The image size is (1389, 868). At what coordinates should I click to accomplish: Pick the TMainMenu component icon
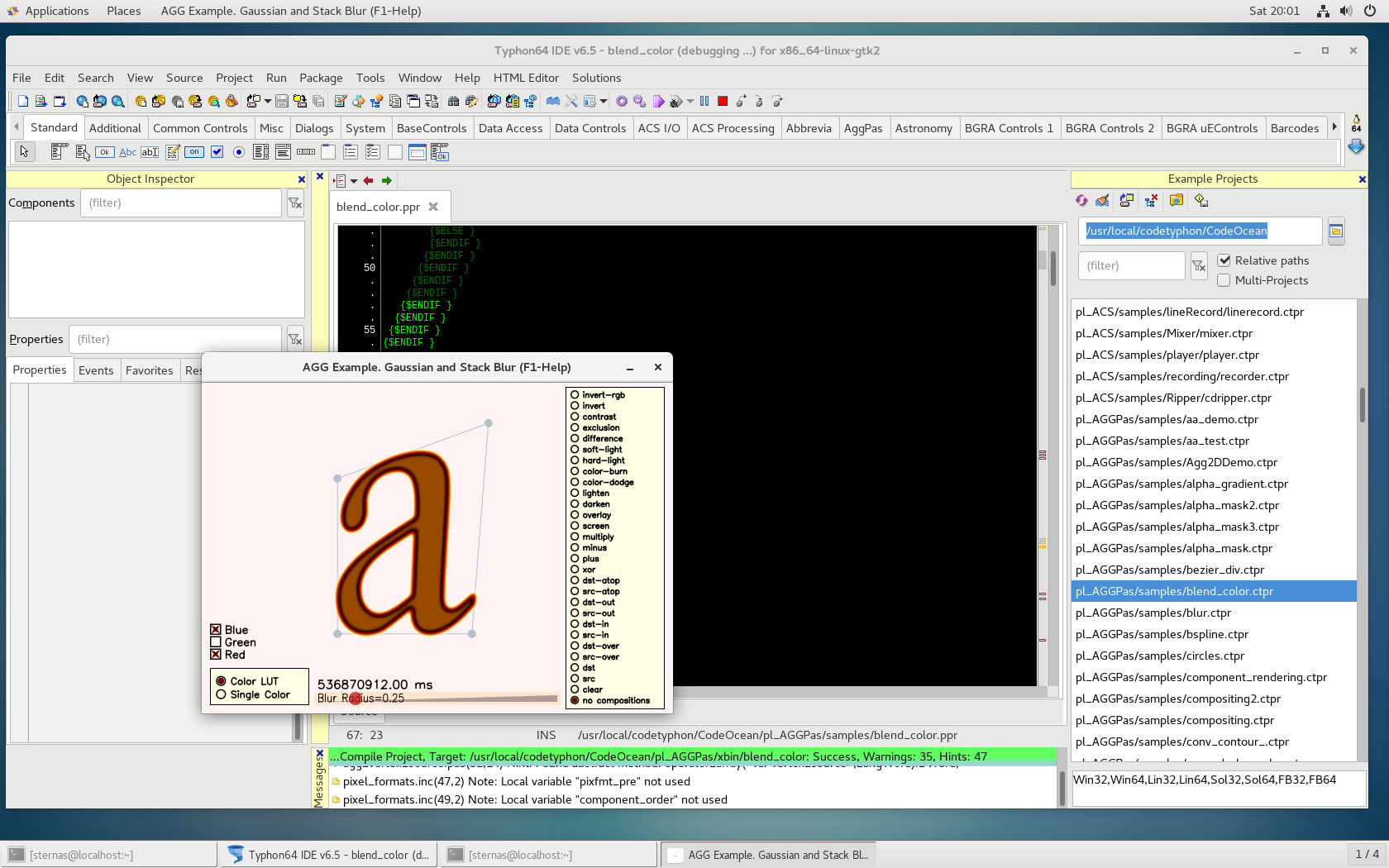tap(59, 152)
